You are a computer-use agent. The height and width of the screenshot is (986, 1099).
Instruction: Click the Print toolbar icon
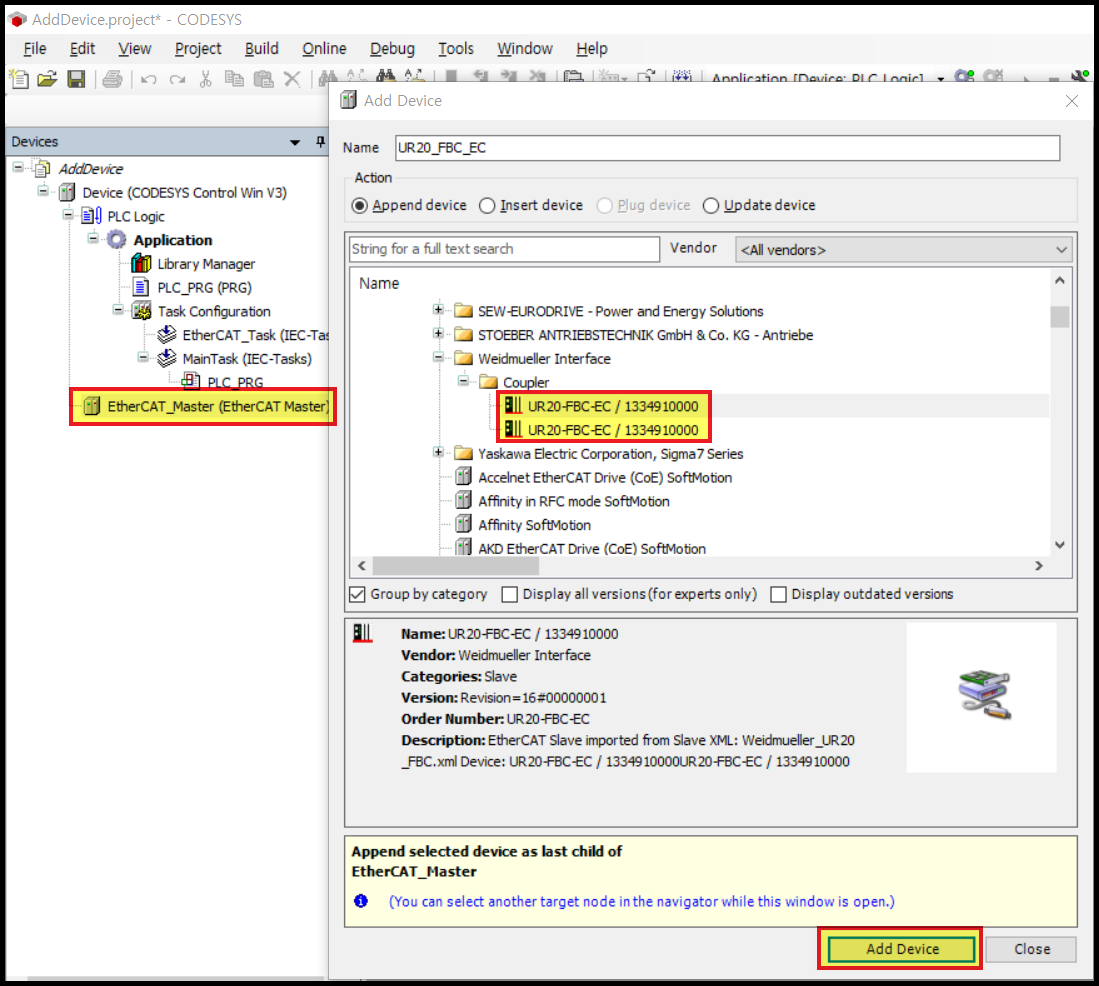[112, 78]
